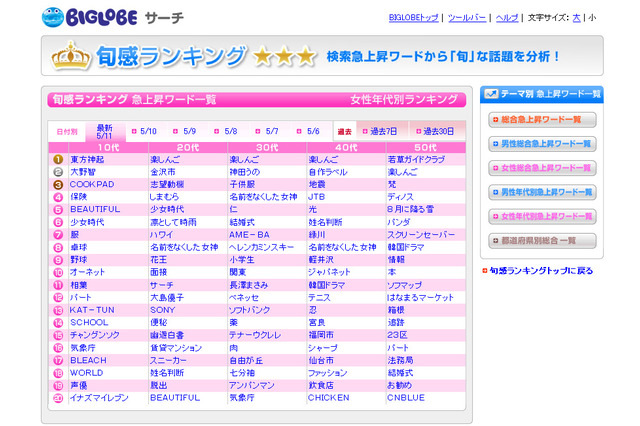Click 金沢市 in the 20代 column
Screen dimensions: 640x426
coord(162,172)
